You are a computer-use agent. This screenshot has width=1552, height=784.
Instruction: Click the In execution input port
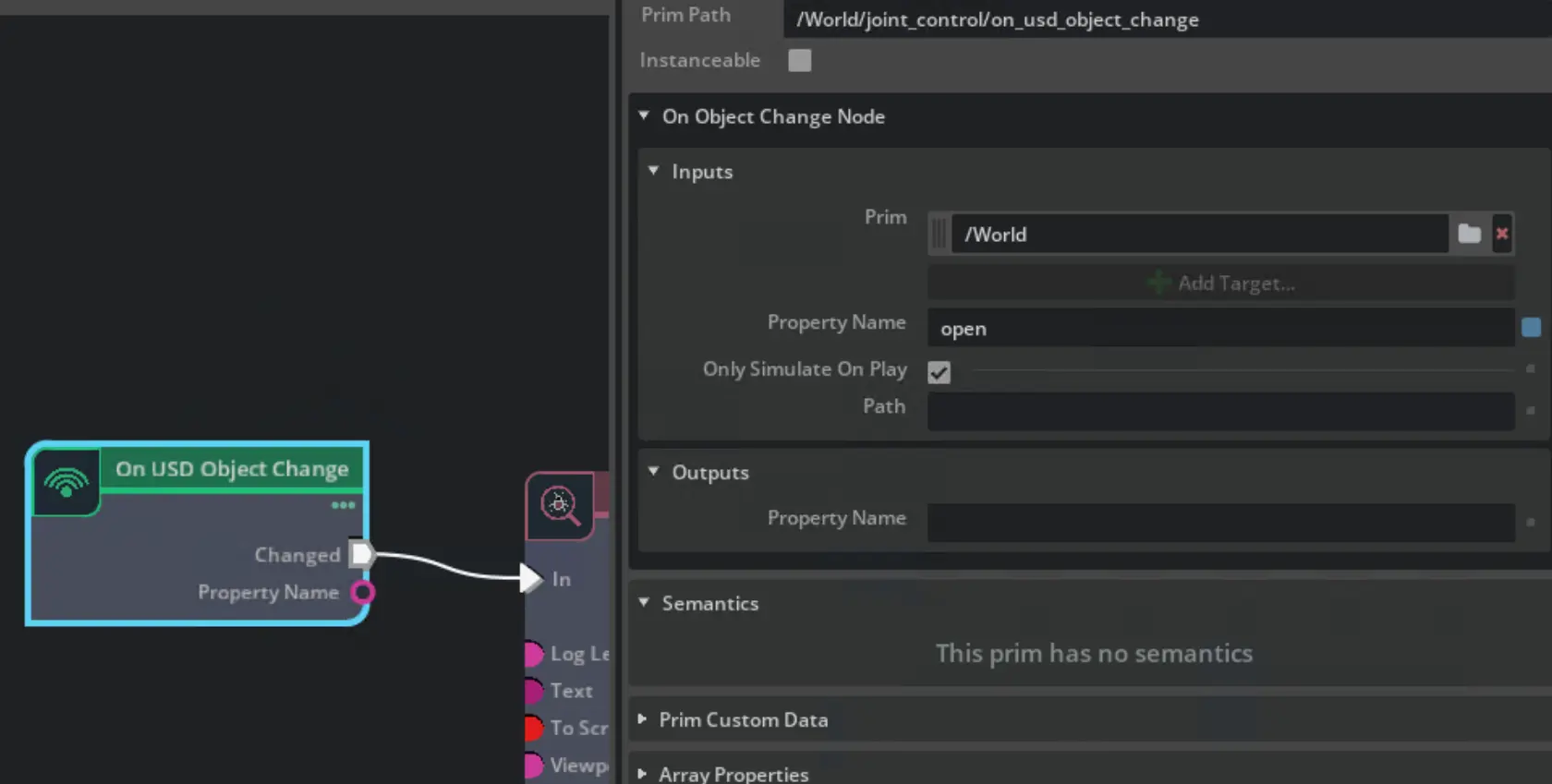530,579
